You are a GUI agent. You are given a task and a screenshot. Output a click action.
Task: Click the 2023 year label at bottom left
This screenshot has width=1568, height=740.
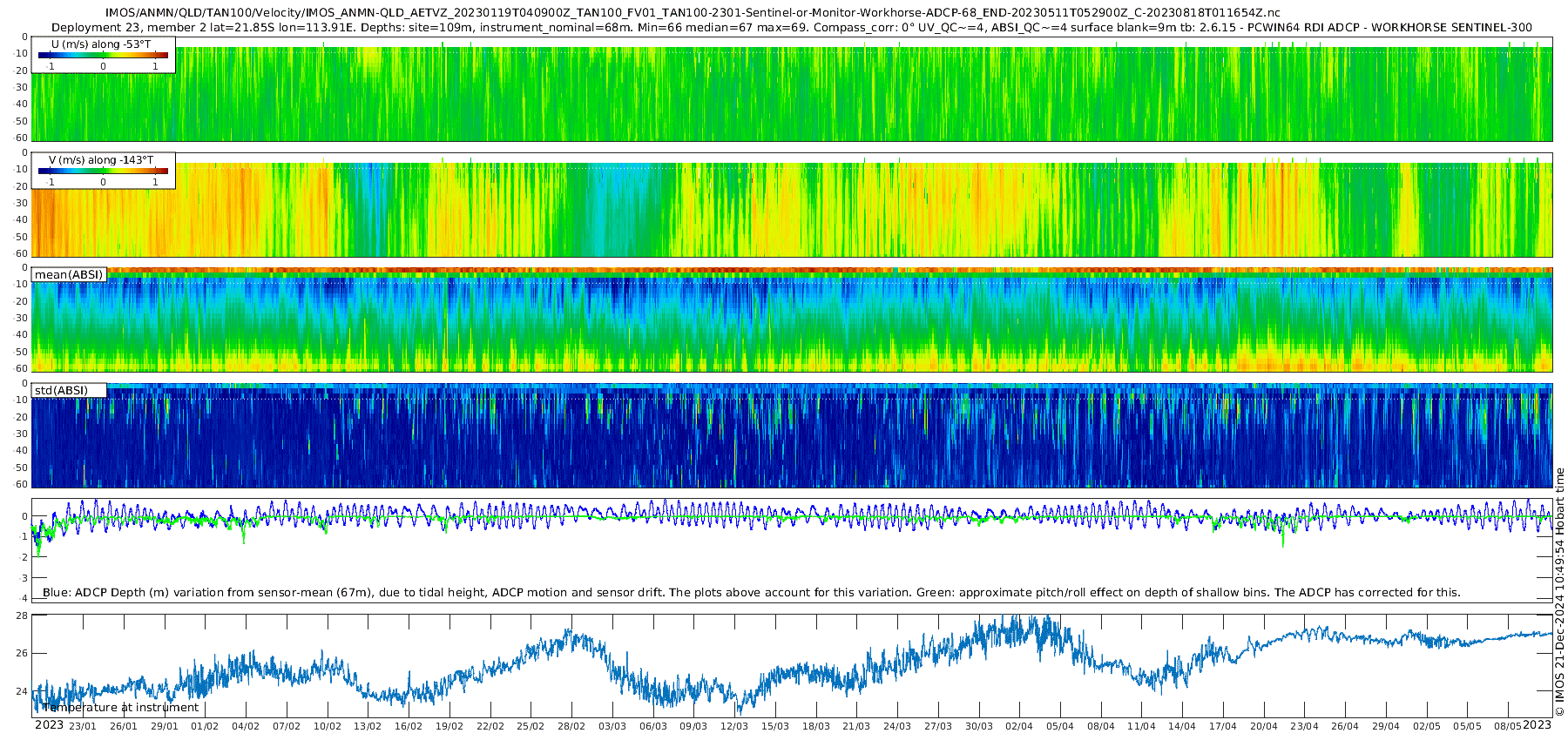[49, 725]
